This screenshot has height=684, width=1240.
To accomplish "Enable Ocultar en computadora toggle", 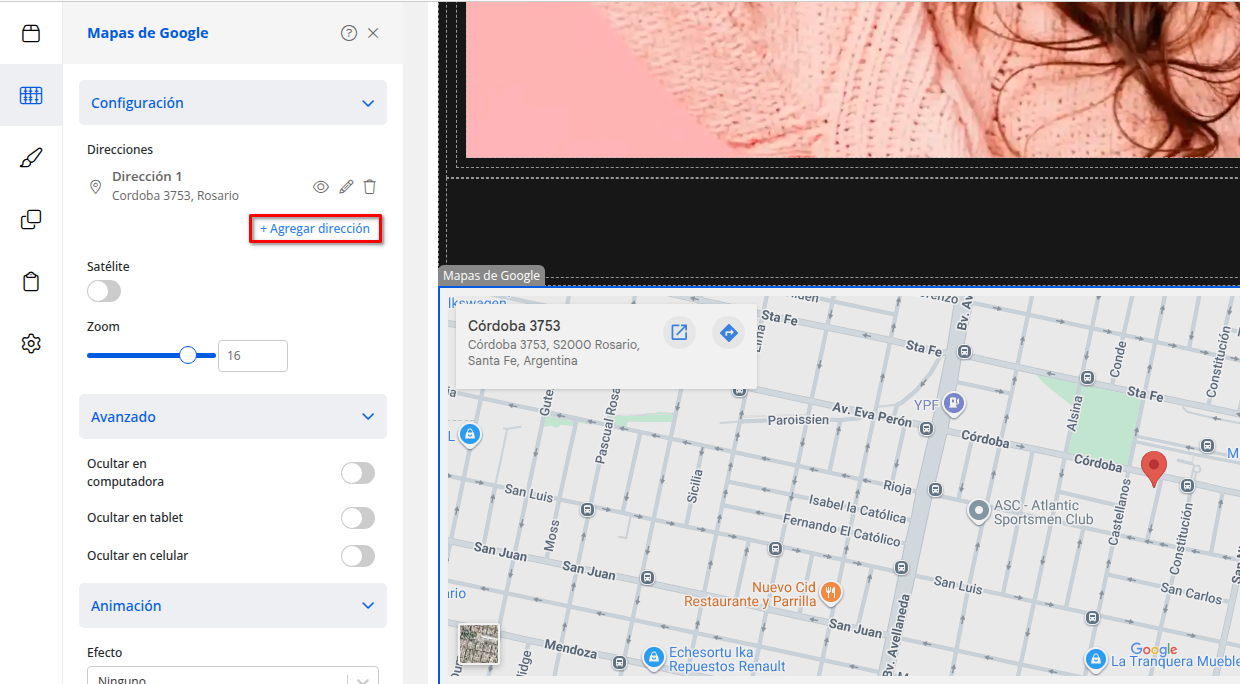I will pyautogui.click(x=357, y=472).
